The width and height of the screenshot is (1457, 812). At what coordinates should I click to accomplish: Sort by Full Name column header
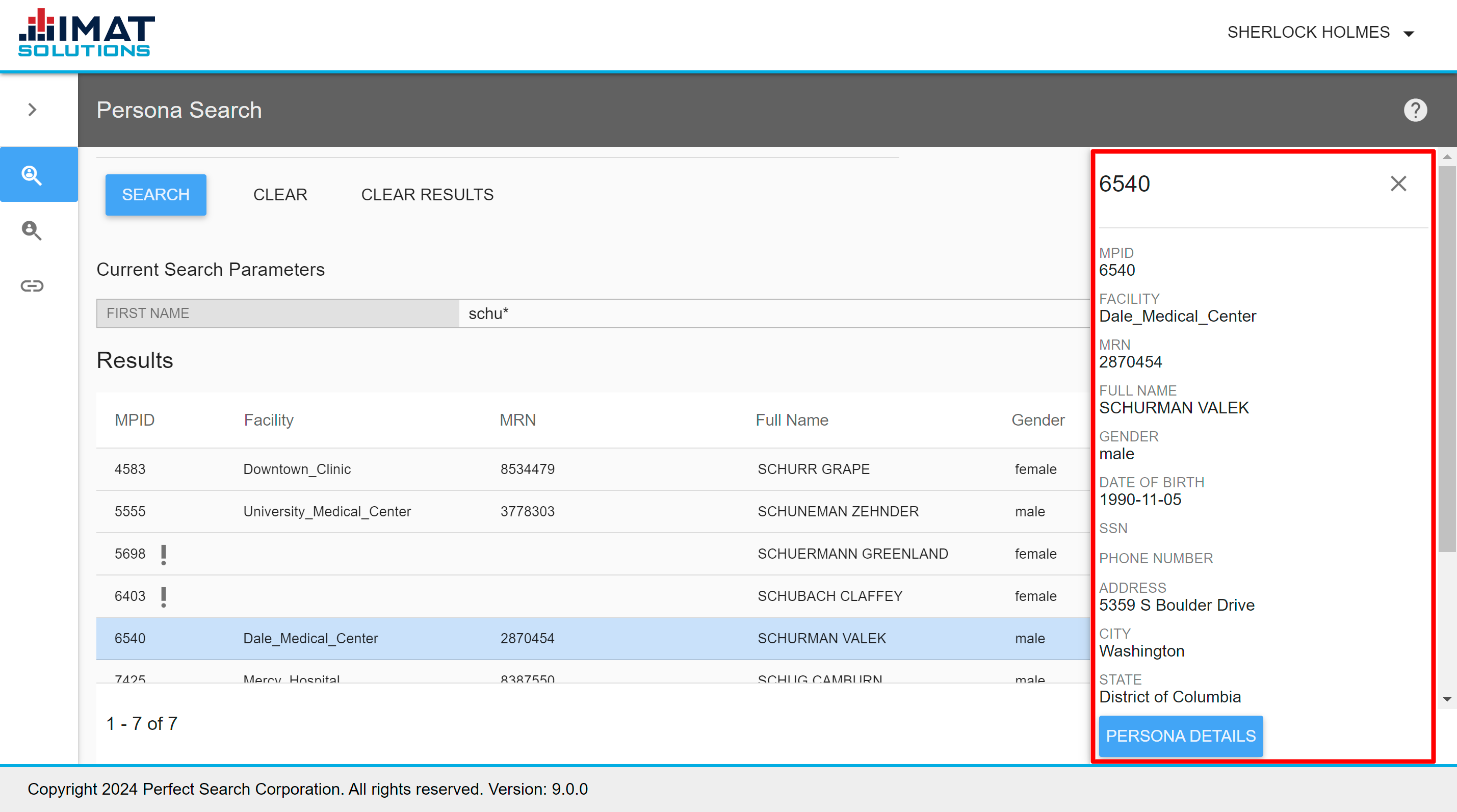pos(792,420)
